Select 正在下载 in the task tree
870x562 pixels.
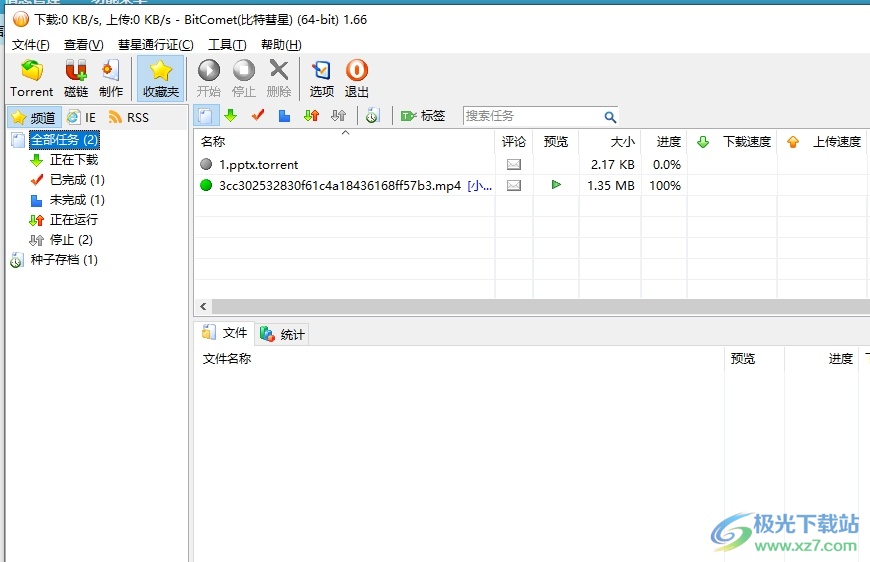73,160
